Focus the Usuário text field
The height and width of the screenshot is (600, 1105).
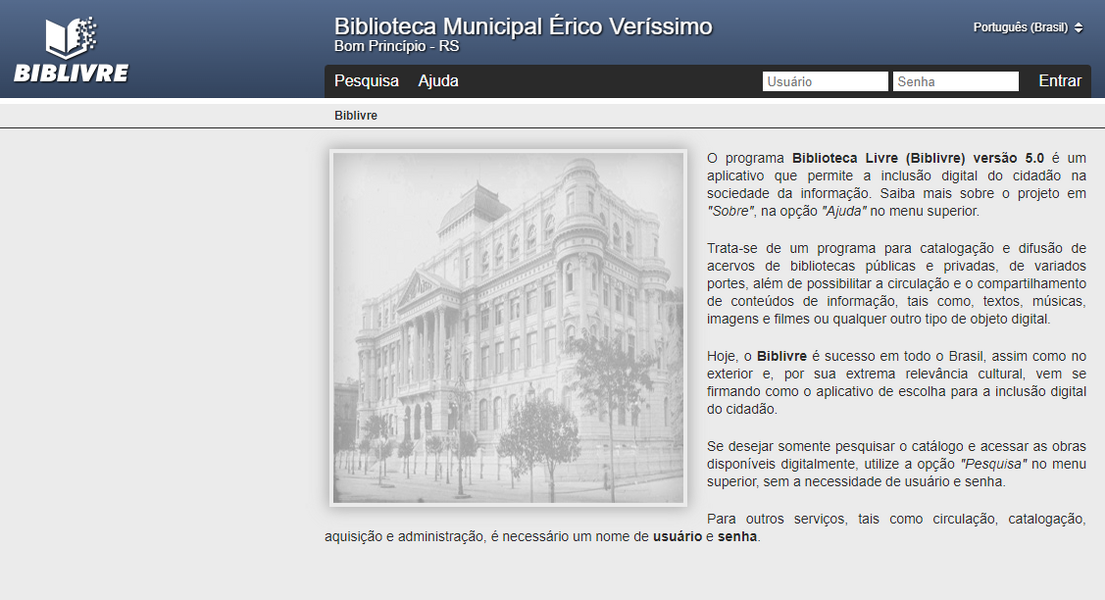pyautogui.click(x=824, y=81)
